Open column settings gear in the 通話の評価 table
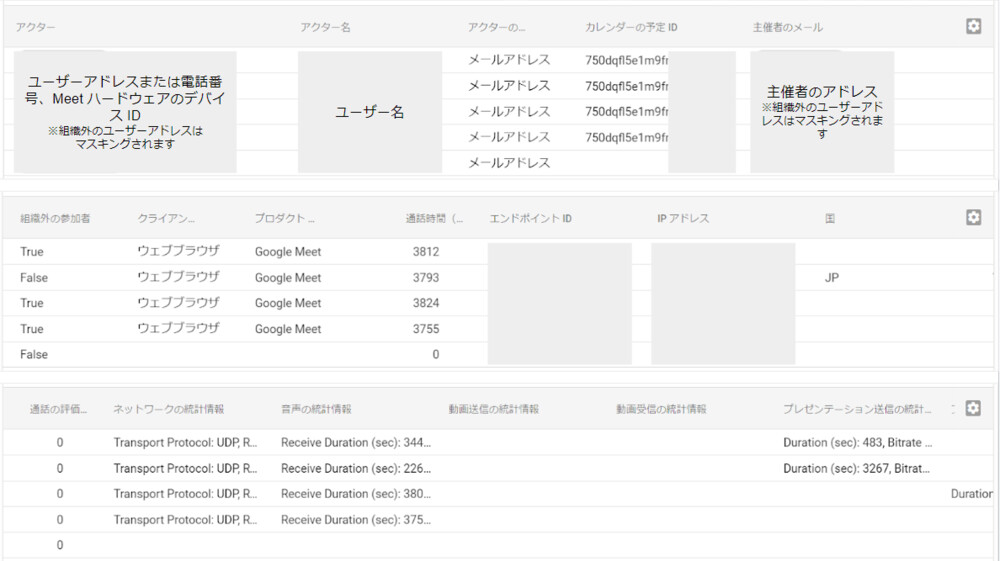 pos(973,408)
